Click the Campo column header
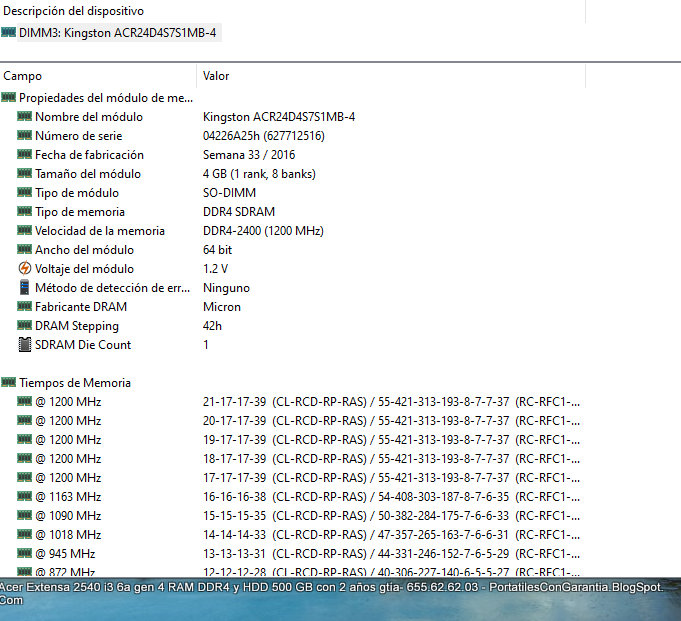The image size is (681, 621). 23,76
